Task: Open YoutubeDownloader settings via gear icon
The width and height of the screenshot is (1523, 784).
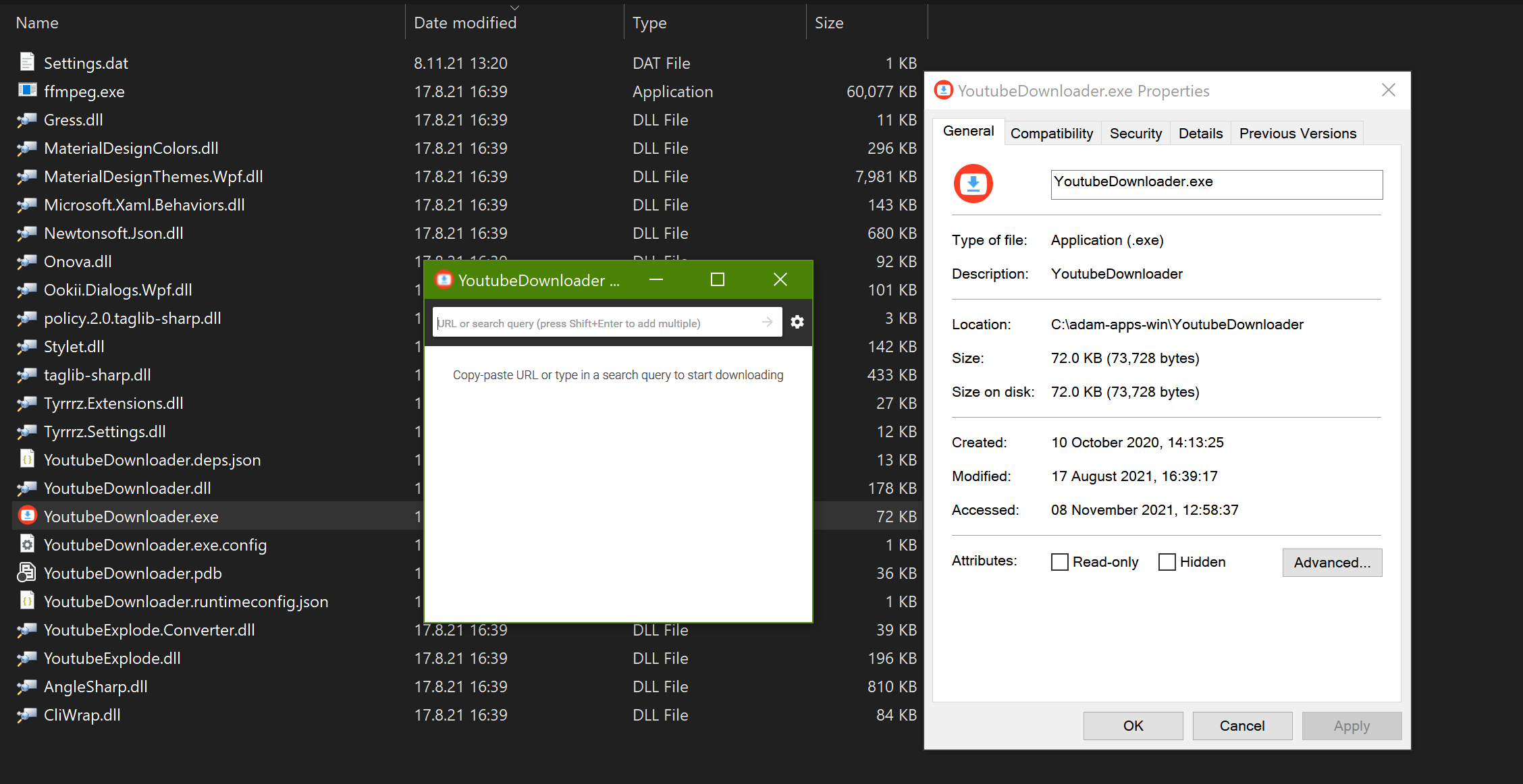Action: point(797,322)
